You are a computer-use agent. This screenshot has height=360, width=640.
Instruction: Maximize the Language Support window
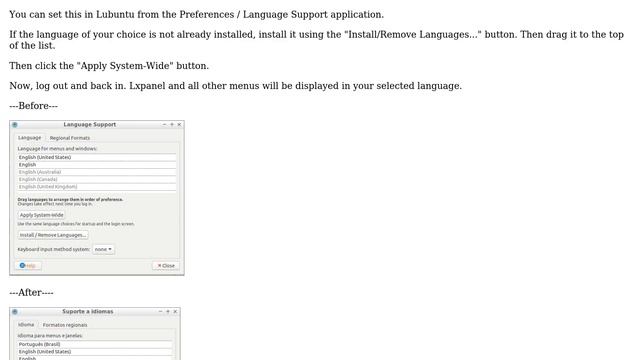coord(172,124)
